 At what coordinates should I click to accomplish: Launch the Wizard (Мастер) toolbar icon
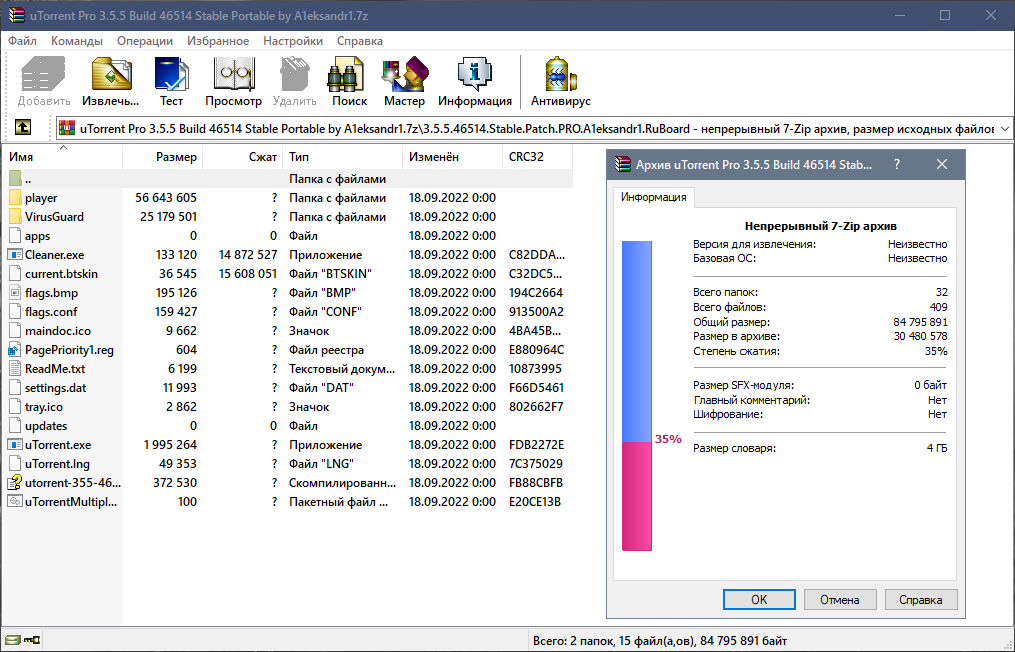pos(404,82)
